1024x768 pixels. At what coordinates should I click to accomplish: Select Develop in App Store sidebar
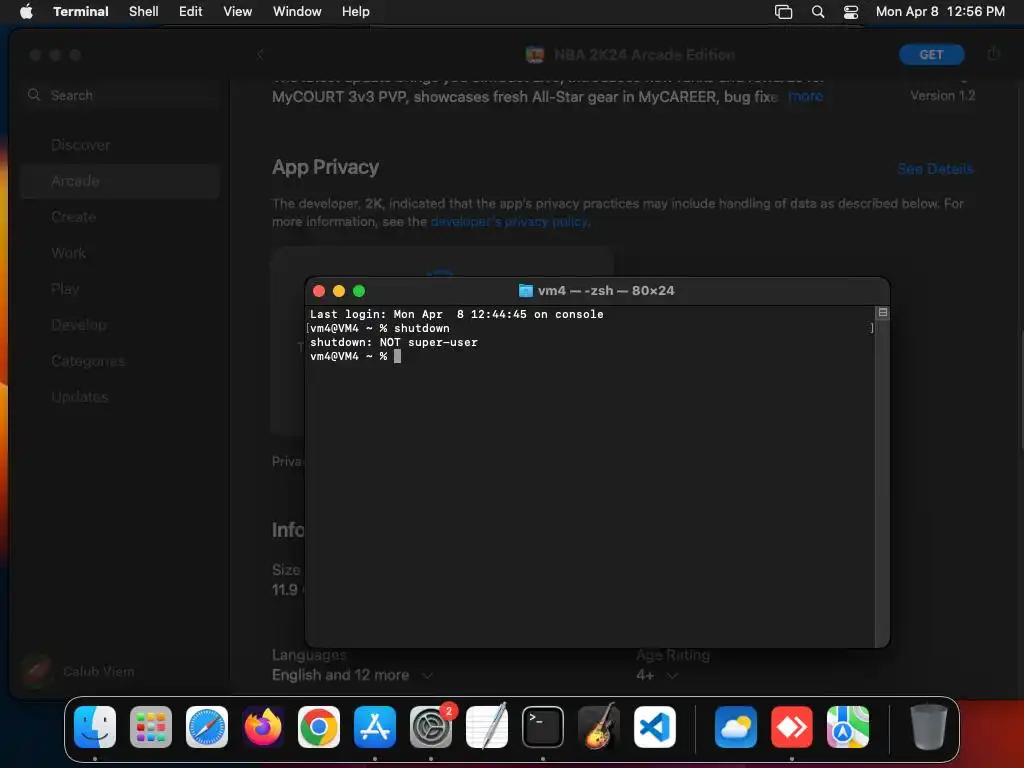(x=79, y=325)
